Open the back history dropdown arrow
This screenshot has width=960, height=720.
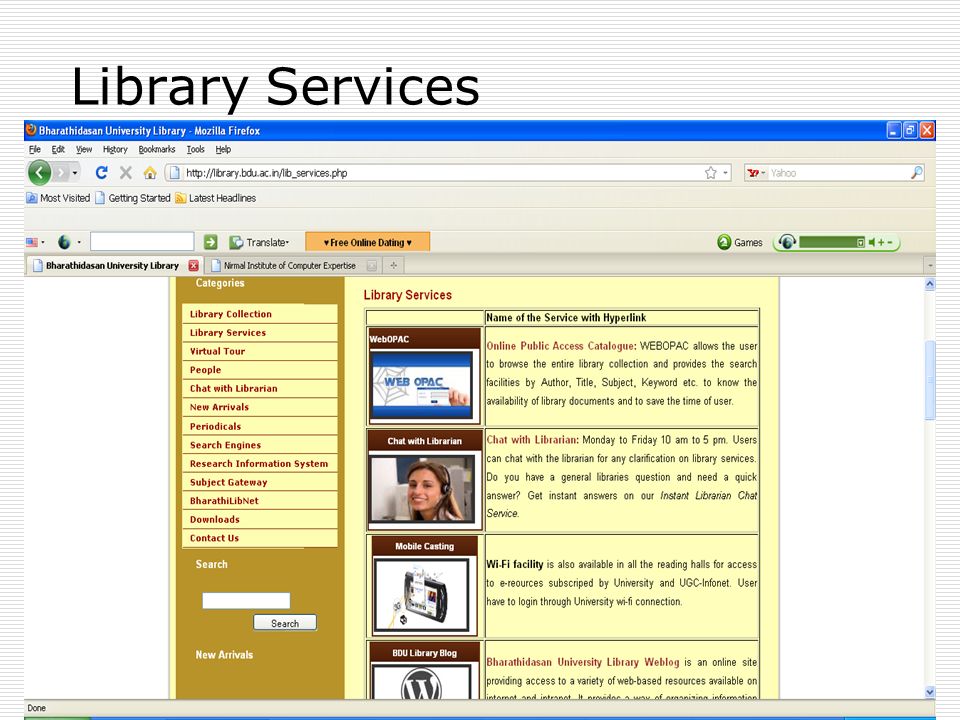(x=75, y=173)
